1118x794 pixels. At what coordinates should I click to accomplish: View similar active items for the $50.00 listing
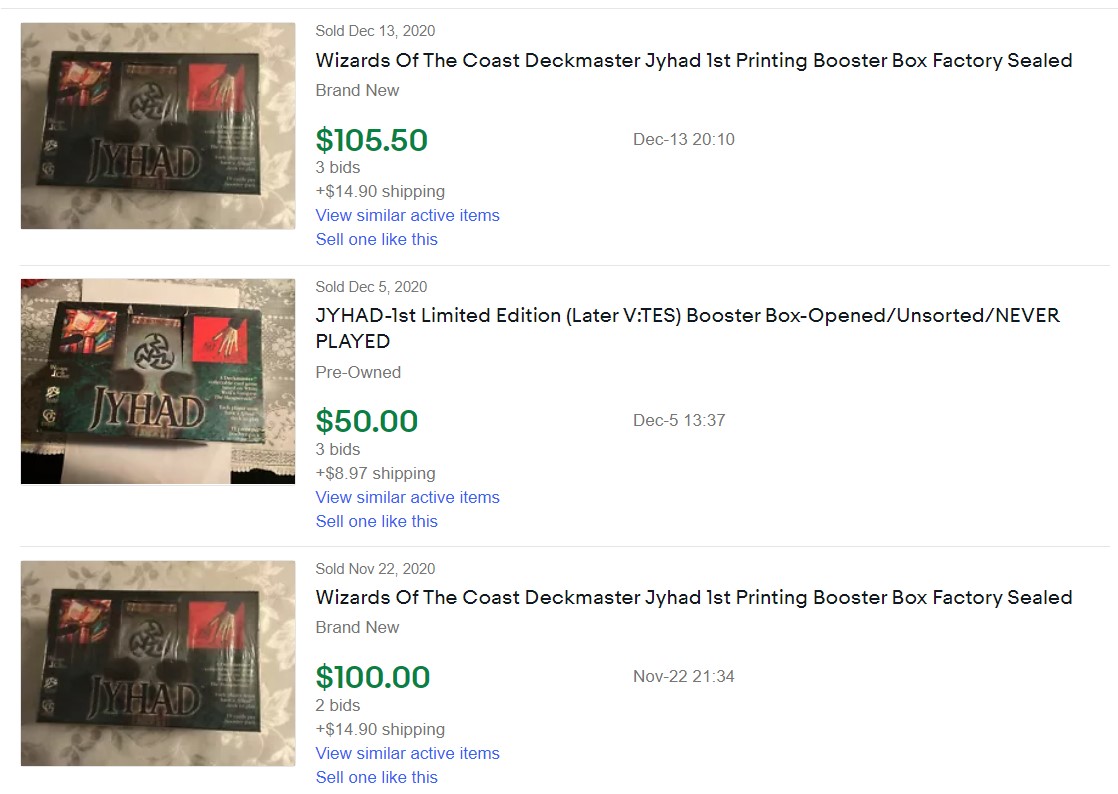click(407, 497)
